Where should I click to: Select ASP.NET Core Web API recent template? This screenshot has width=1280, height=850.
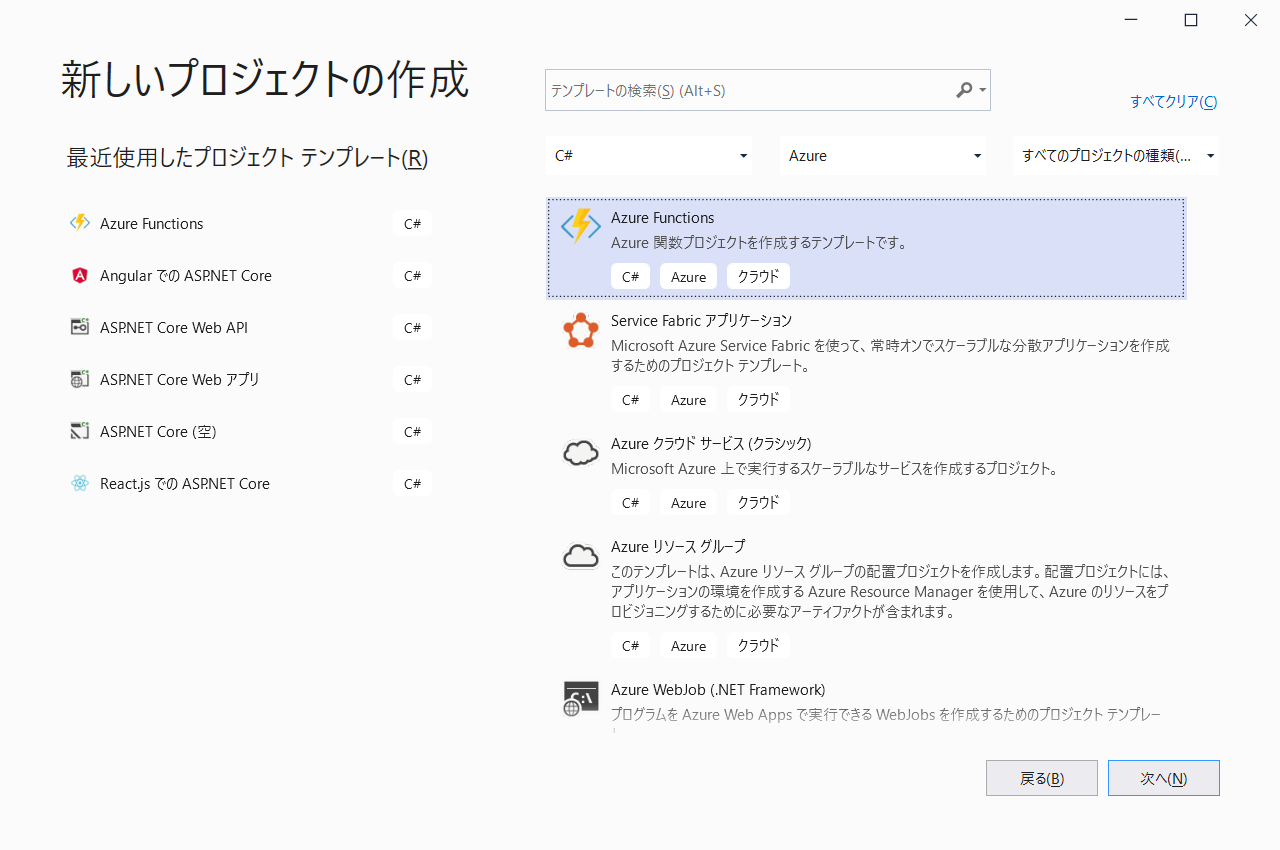coord(249,327)
